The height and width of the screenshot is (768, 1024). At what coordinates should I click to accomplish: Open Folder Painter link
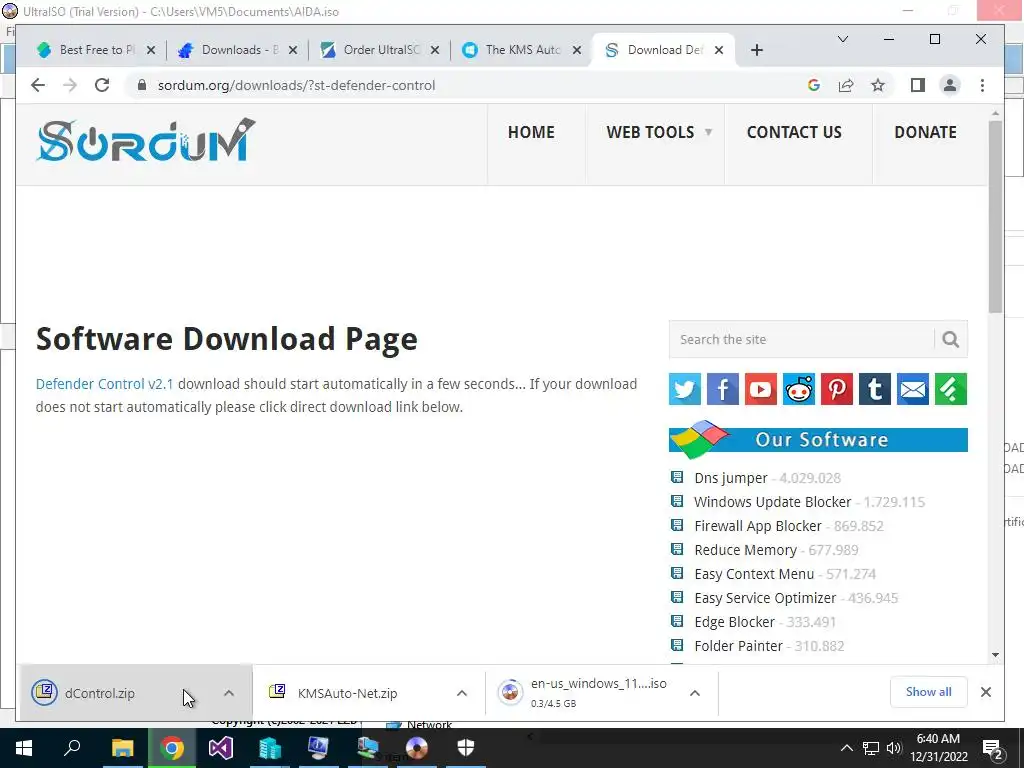[x=738, y=646]
